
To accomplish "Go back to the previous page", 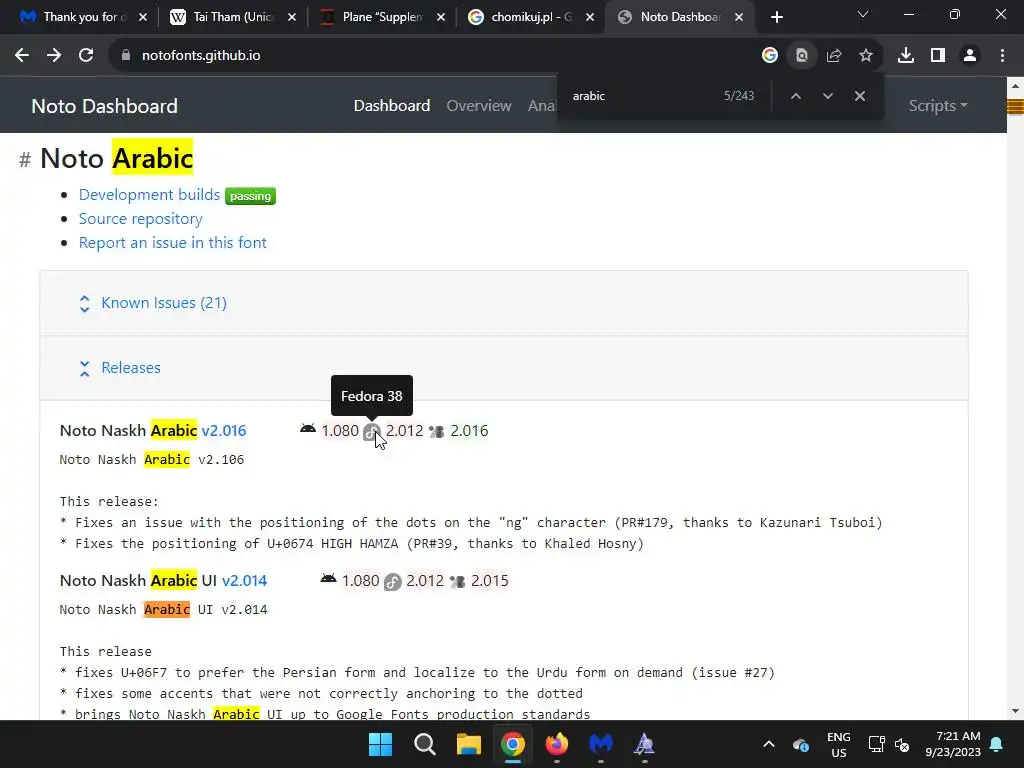I will click(22, 56).
